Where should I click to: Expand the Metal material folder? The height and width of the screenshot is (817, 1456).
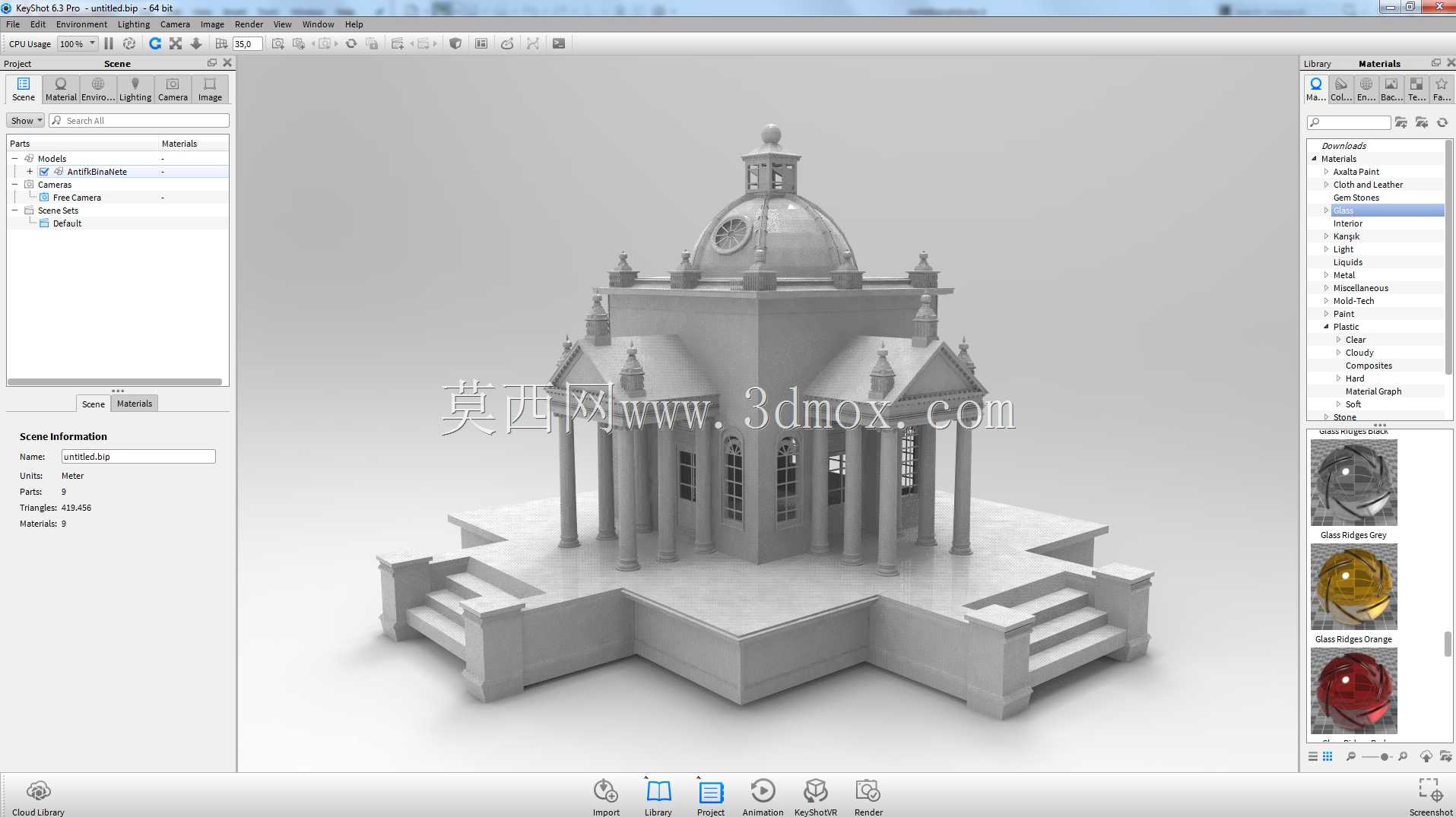1327,275
